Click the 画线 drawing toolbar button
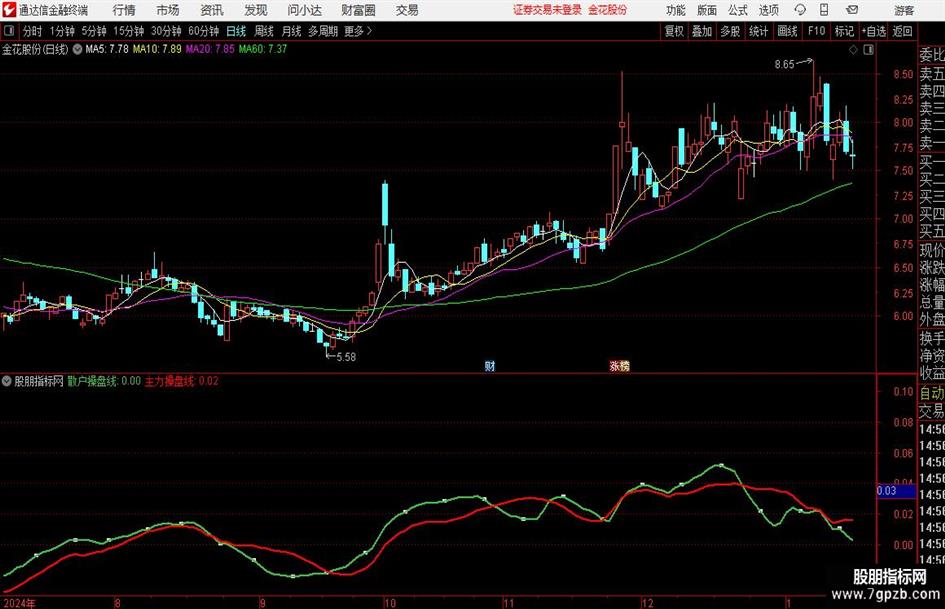945x609 pixels. coord(787,31)
